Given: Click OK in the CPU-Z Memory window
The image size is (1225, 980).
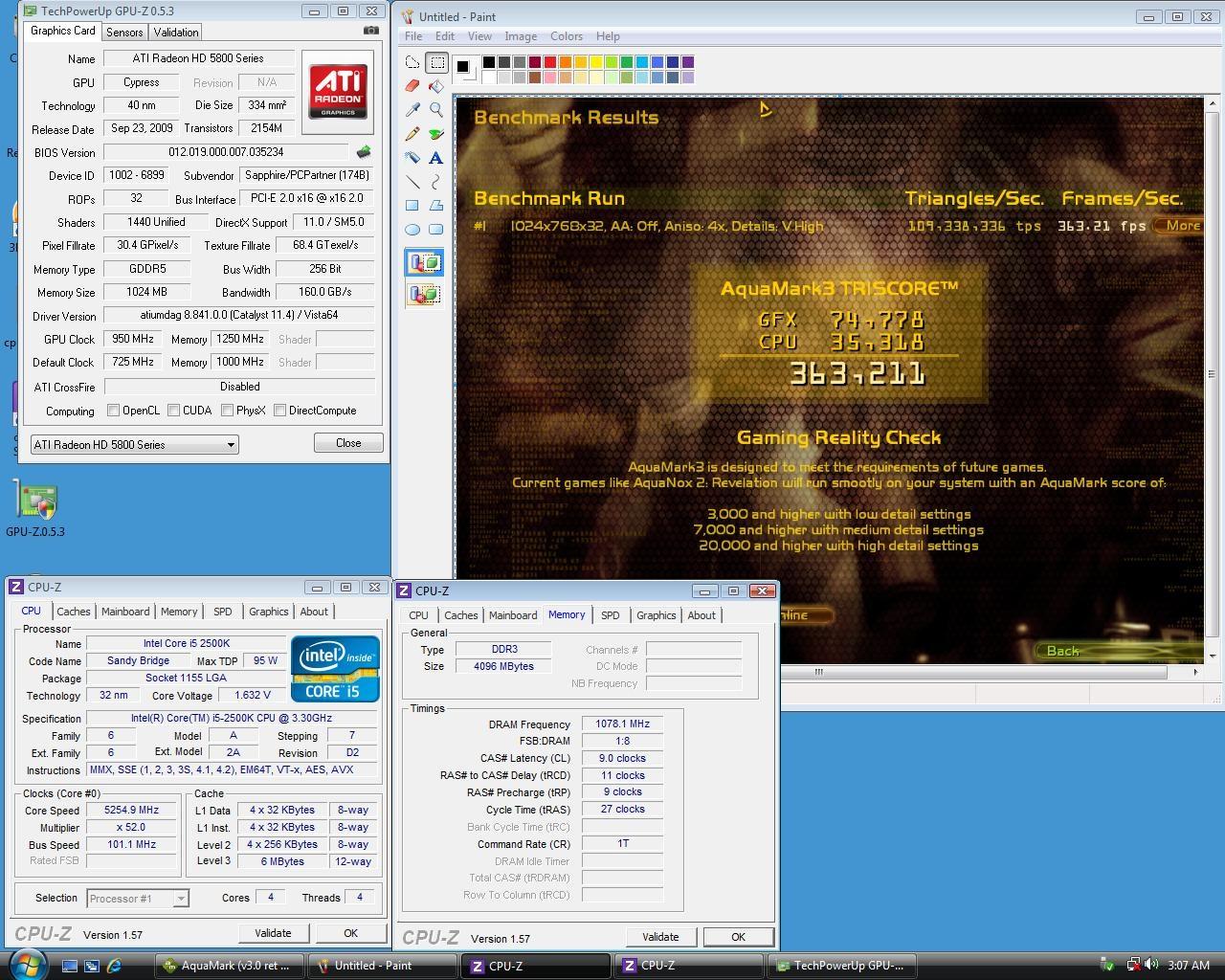Looking at the screenshot, I should [x=738, y=937].
